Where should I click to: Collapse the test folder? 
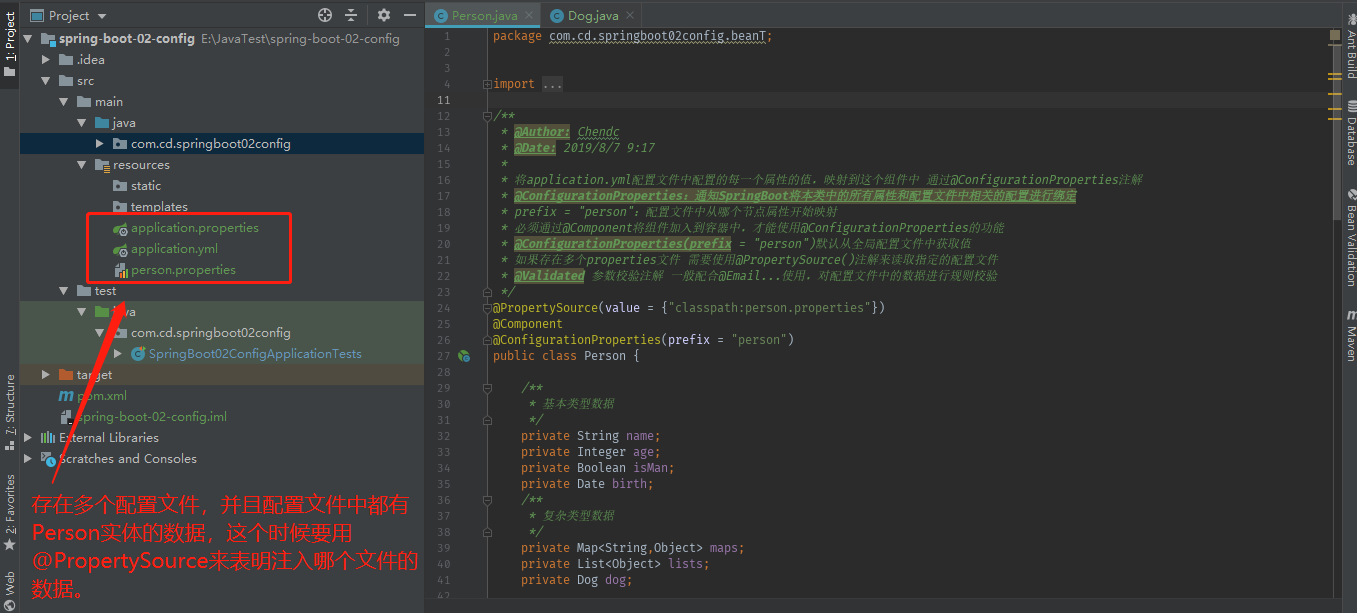pos(65,291)
